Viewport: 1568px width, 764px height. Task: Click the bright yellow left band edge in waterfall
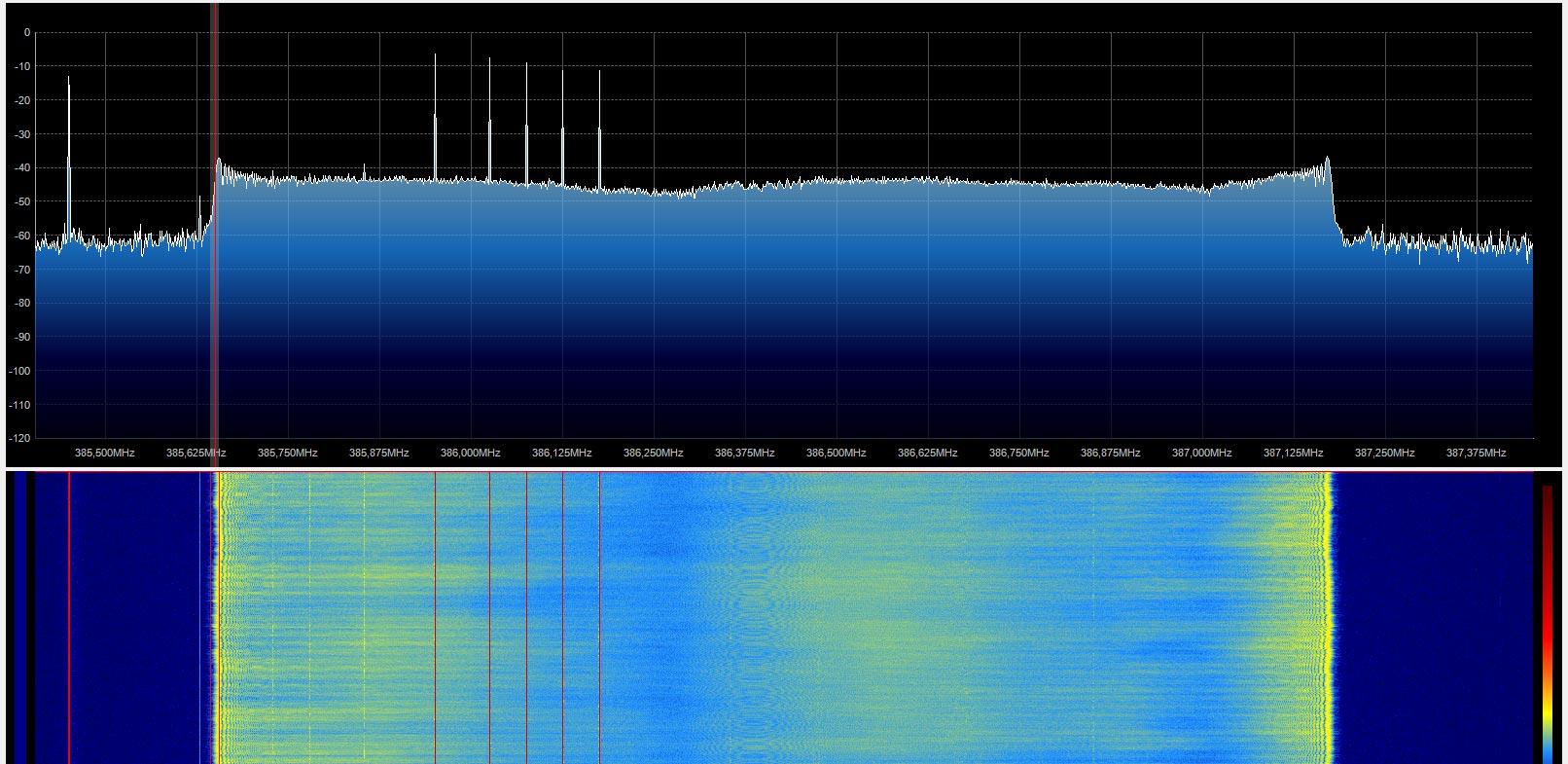coord(220,618)
